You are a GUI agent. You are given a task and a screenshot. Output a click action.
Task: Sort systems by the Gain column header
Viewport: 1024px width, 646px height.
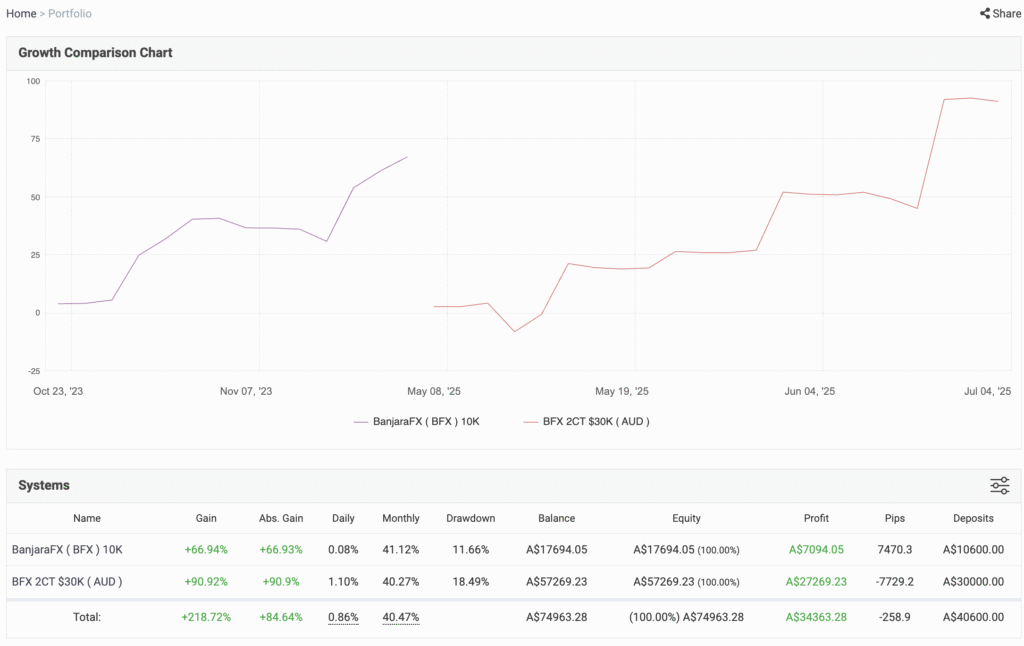[x=206, y=518]
